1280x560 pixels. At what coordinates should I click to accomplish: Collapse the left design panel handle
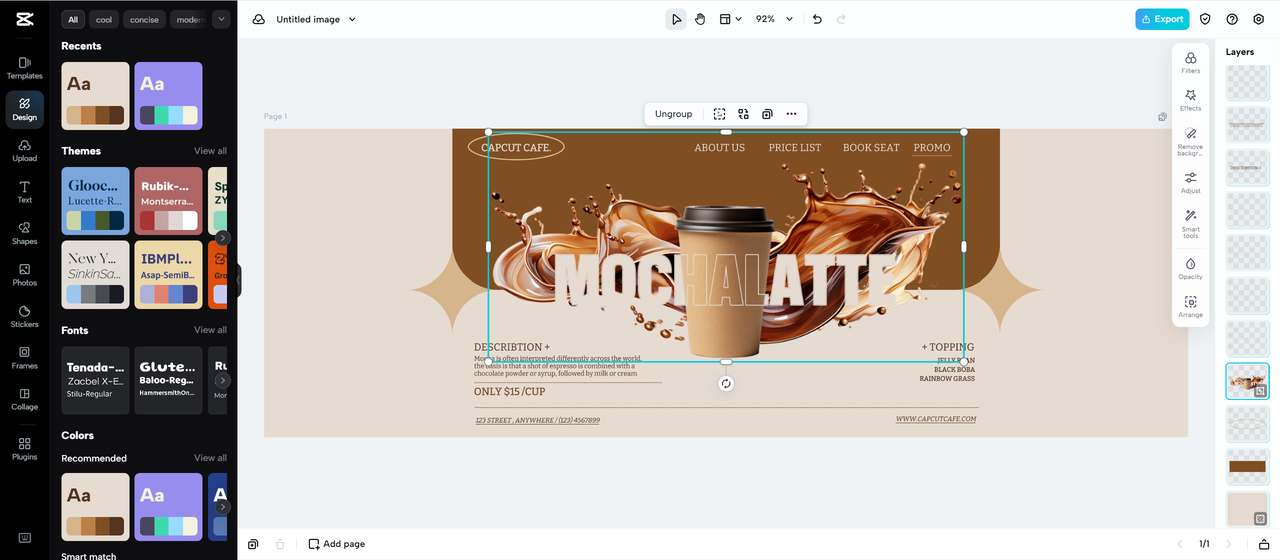pos(239,280)
